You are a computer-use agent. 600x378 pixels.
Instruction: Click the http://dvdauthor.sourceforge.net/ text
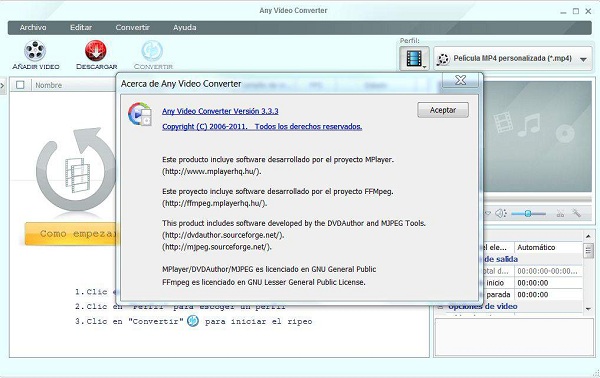tap(223, 235)
